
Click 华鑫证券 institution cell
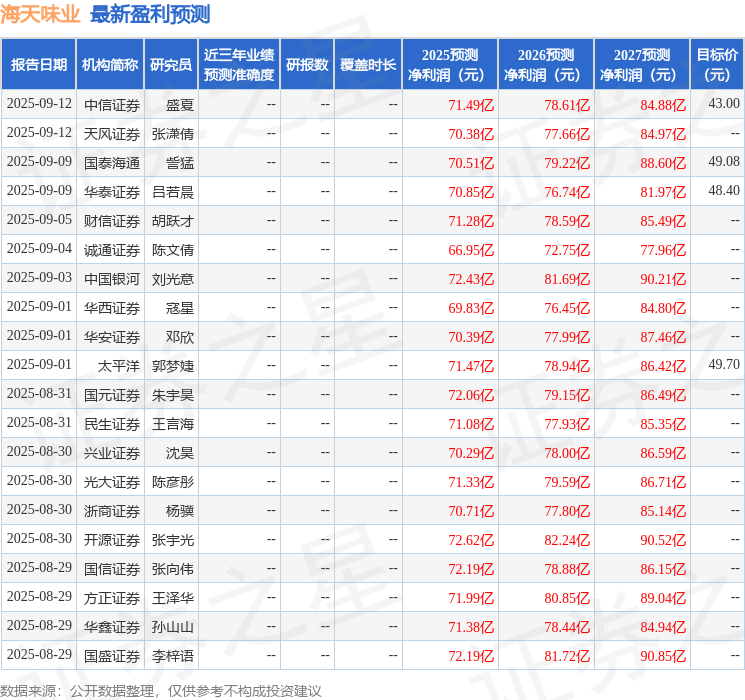(112, 627)
